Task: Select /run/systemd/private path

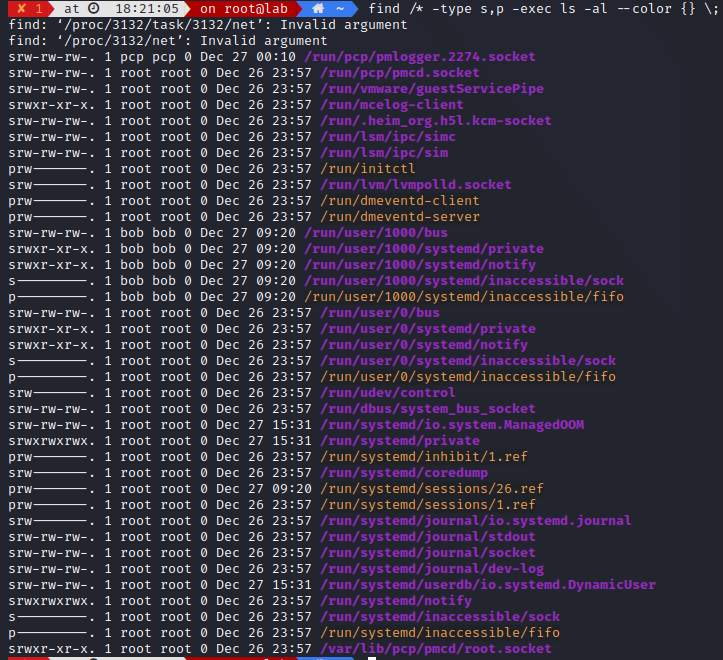Action: click(400, 441)
